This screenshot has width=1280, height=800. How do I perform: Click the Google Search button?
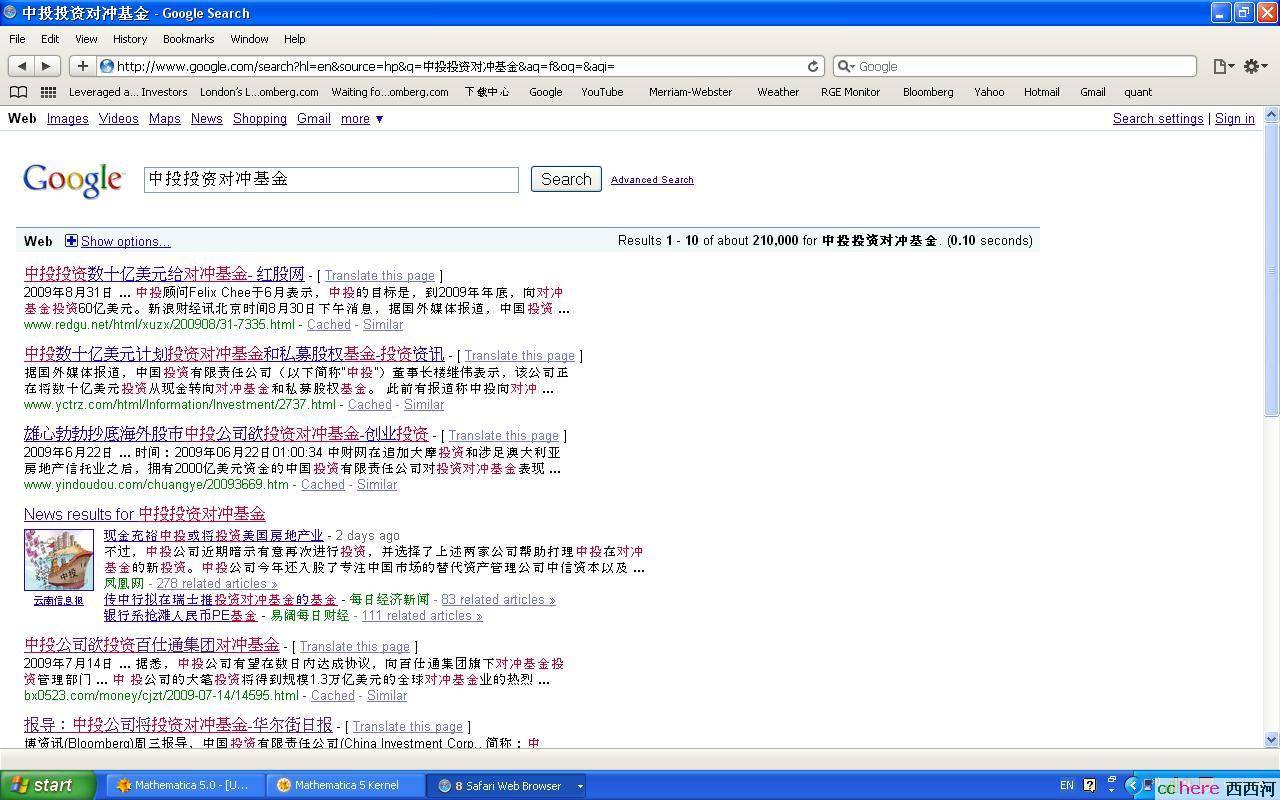566,179
